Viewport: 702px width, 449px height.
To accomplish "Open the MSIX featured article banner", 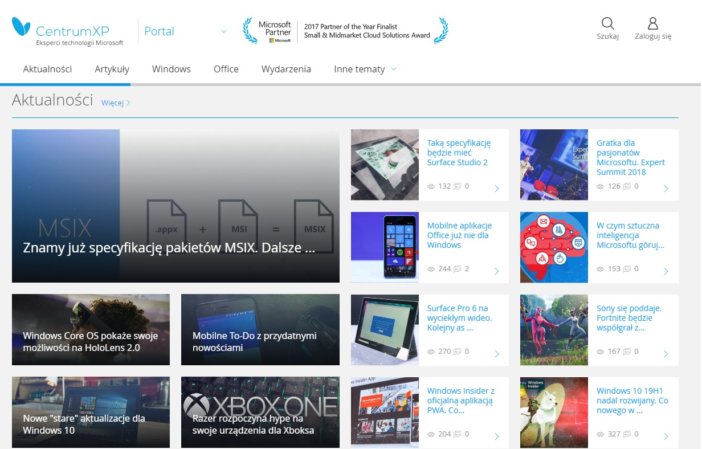I will [176, 206].
